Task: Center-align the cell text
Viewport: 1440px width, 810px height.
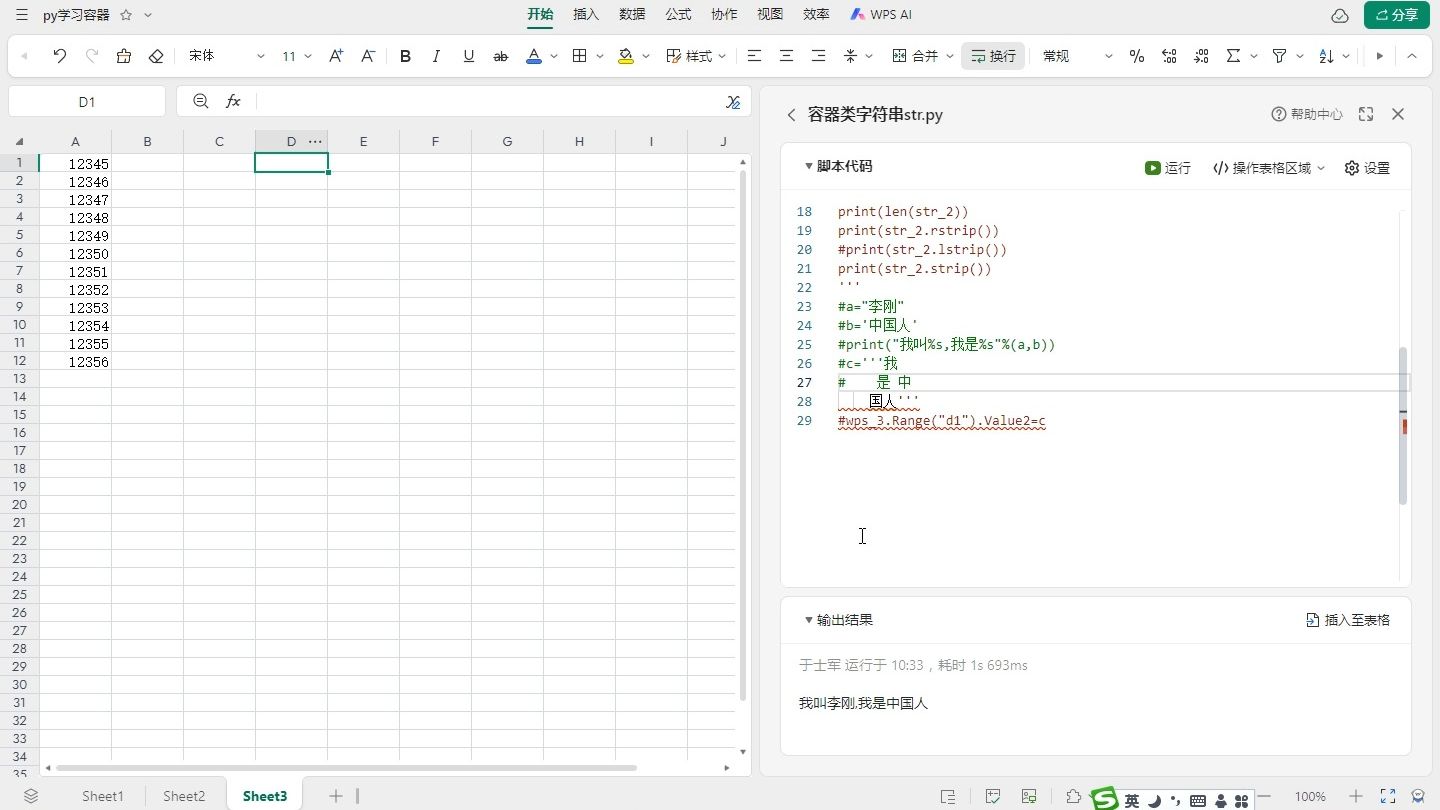Action: [x=787, y=56]
